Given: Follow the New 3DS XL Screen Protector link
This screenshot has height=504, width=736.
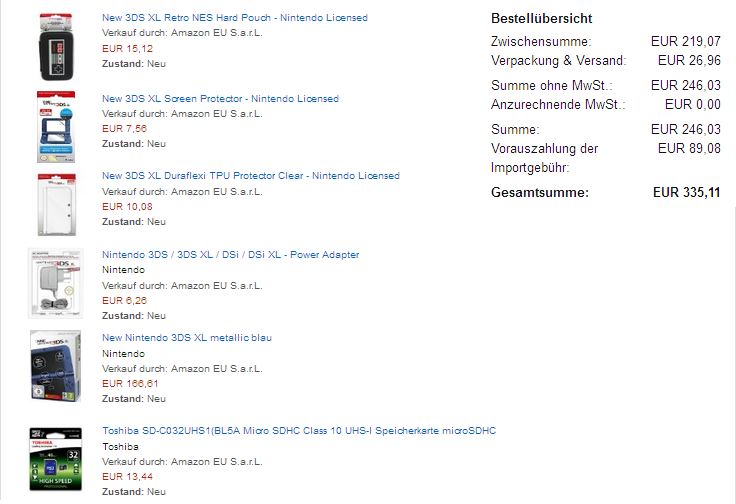Looking at the screenshot, I should tap(220, 99).
